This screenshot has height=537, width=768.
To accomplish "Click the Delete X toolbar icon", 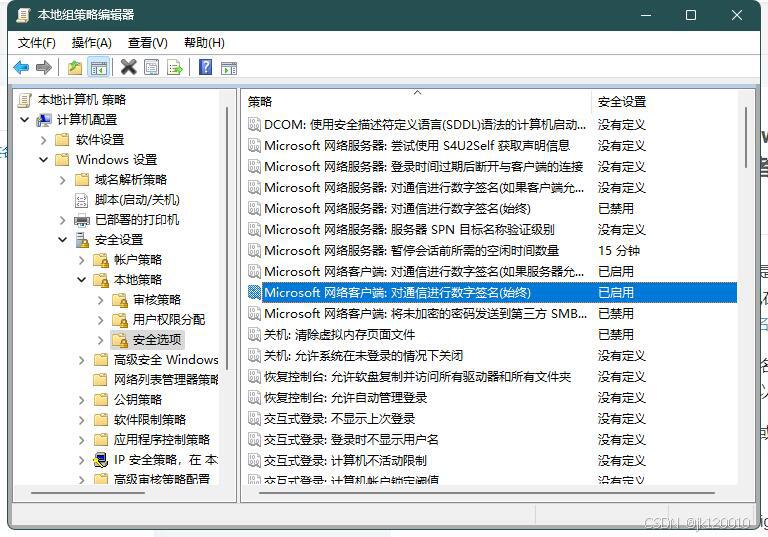I will tap(128, 67).
